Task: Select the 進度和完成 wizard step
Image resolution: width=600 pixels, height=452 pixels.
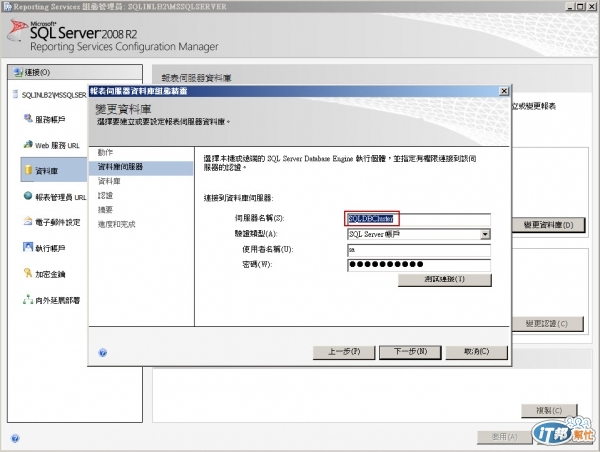Action: (117, 224)
